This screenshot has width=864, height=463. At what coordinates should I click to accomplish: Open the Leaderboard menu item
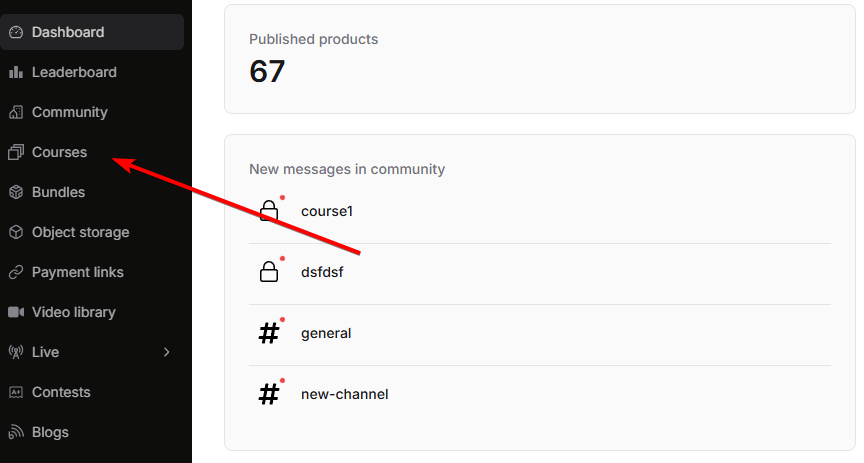[x=74, y=72]
